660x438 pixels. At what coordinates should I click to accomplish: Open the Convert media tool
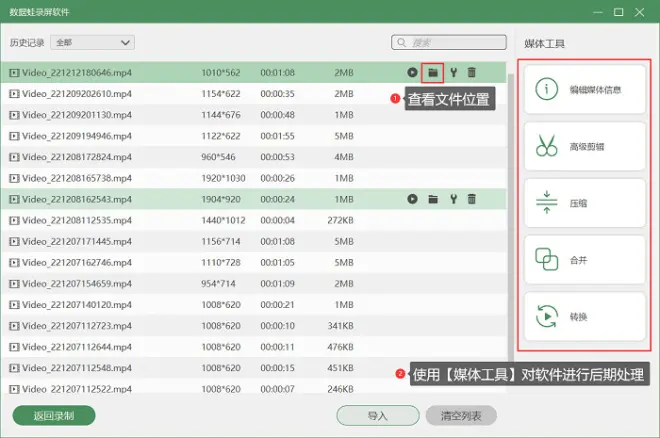(x=585, y=315)
